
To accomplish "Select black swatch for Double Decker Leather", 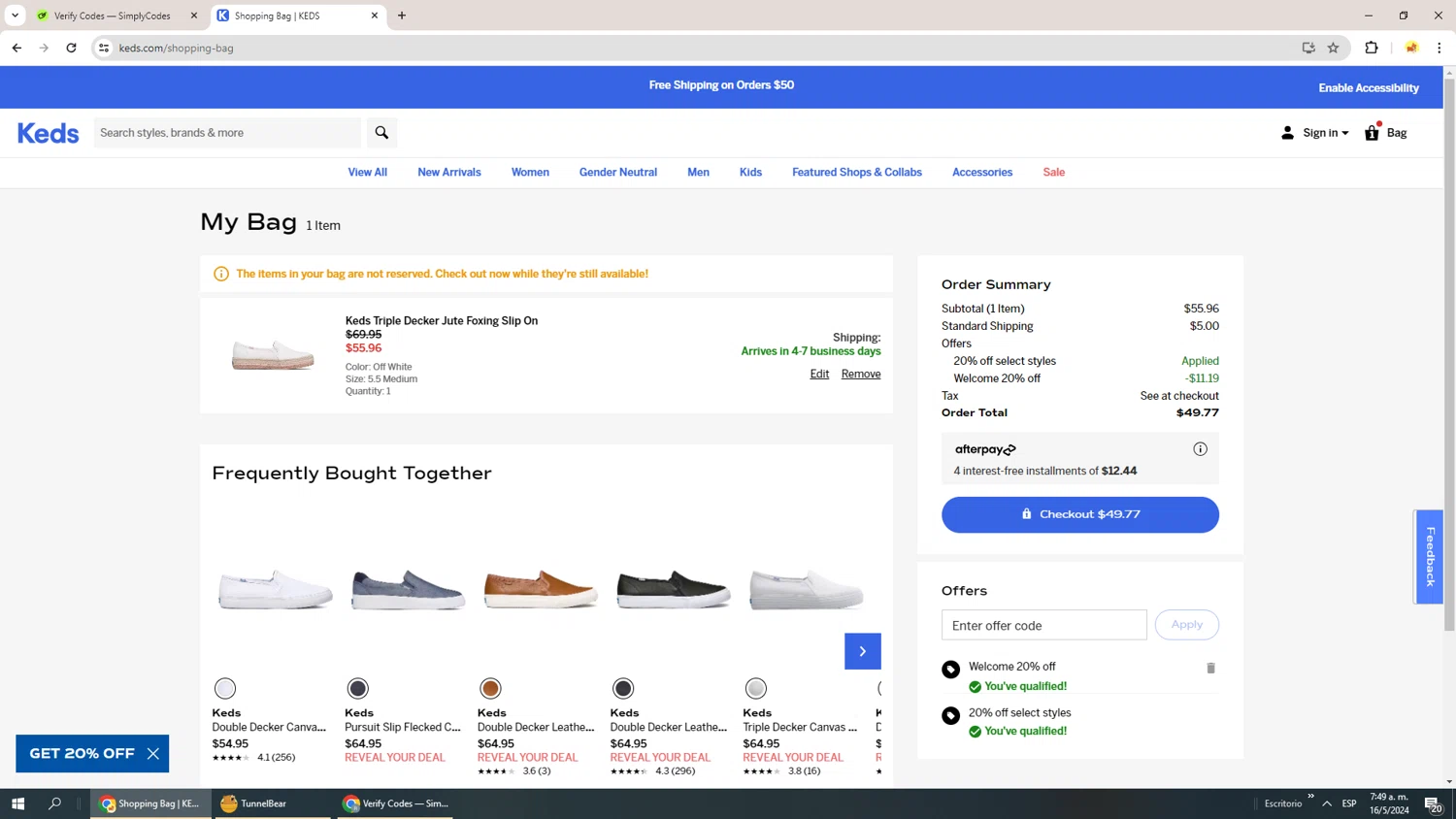I will pos(623,688).
